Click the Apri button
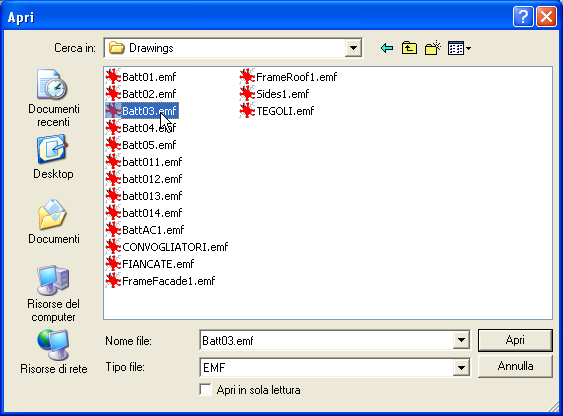Screen dimensions: 563x416 pyautogui.click(x=515, y=340)
